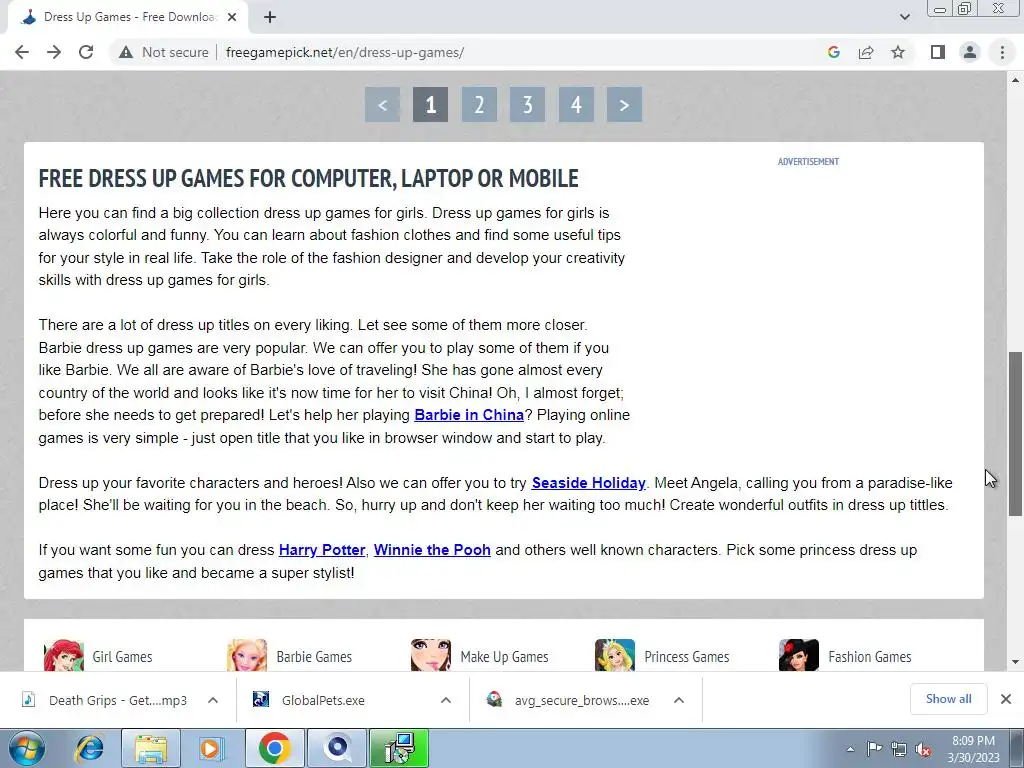Switch to Chrome in the taskbar

pos(274,748)
